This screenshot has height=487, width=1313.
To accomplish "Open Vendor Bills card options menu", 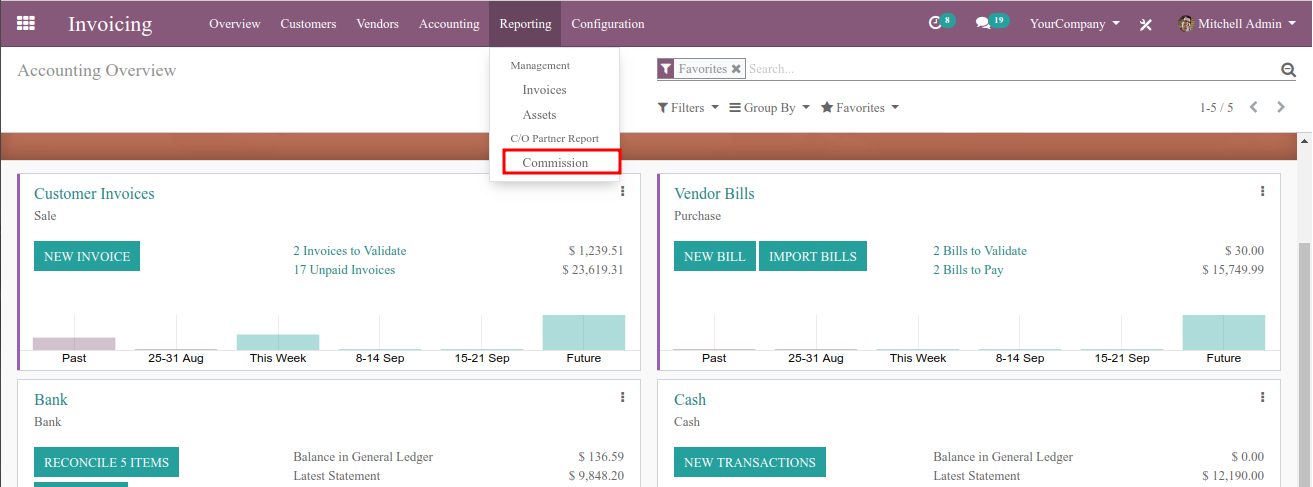I will (1262, 192).
